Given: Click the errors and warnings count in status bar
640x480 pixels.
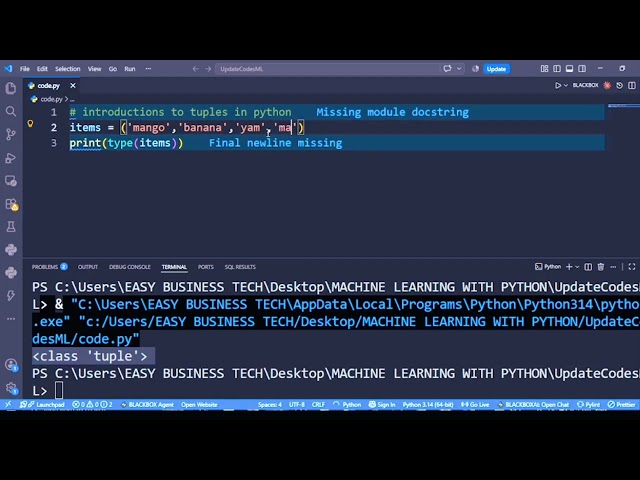Looking at the screenshot, I should 92,404.
